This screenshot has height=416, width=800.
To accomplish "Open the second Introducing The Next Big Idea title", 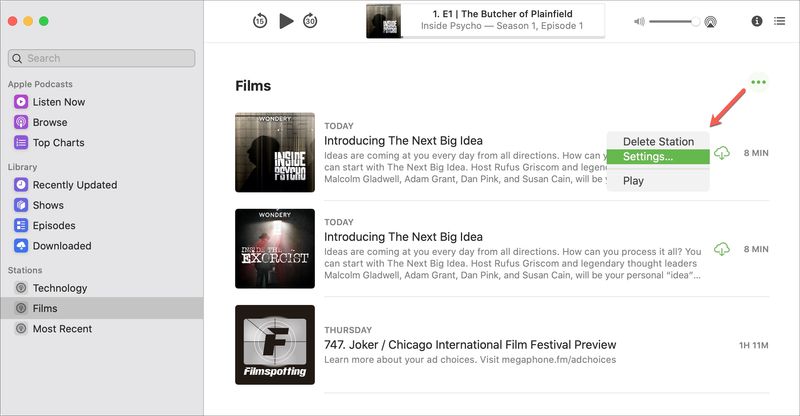I will tap(403, 237).
